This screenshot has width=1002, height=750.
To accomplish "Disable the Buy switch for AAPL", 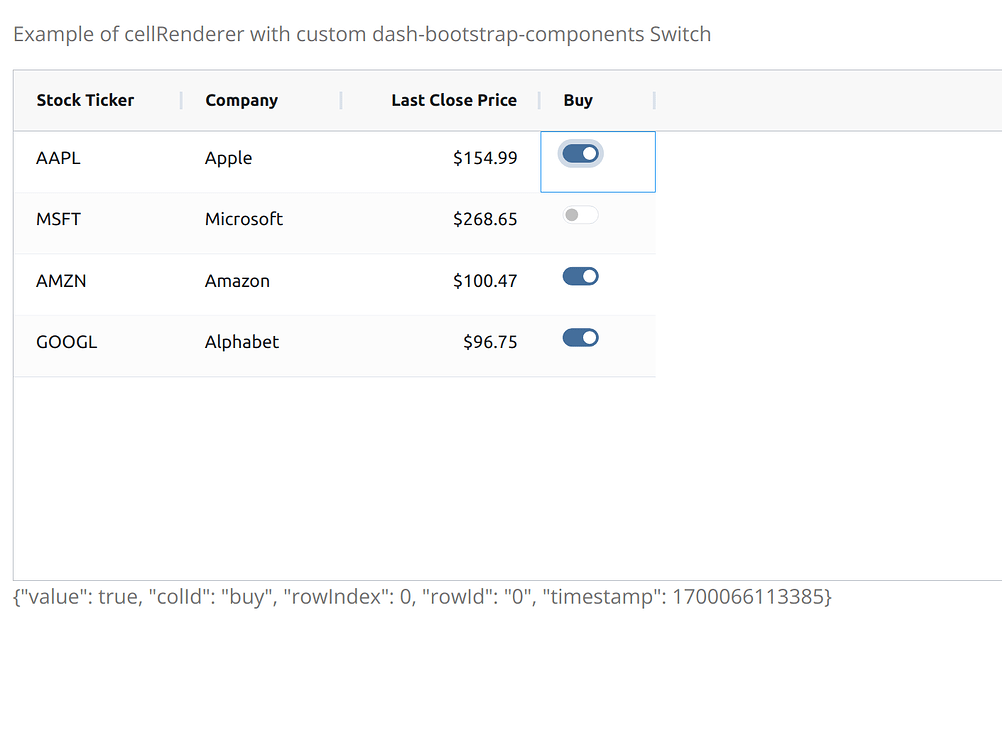I will [x=580, y=153].
